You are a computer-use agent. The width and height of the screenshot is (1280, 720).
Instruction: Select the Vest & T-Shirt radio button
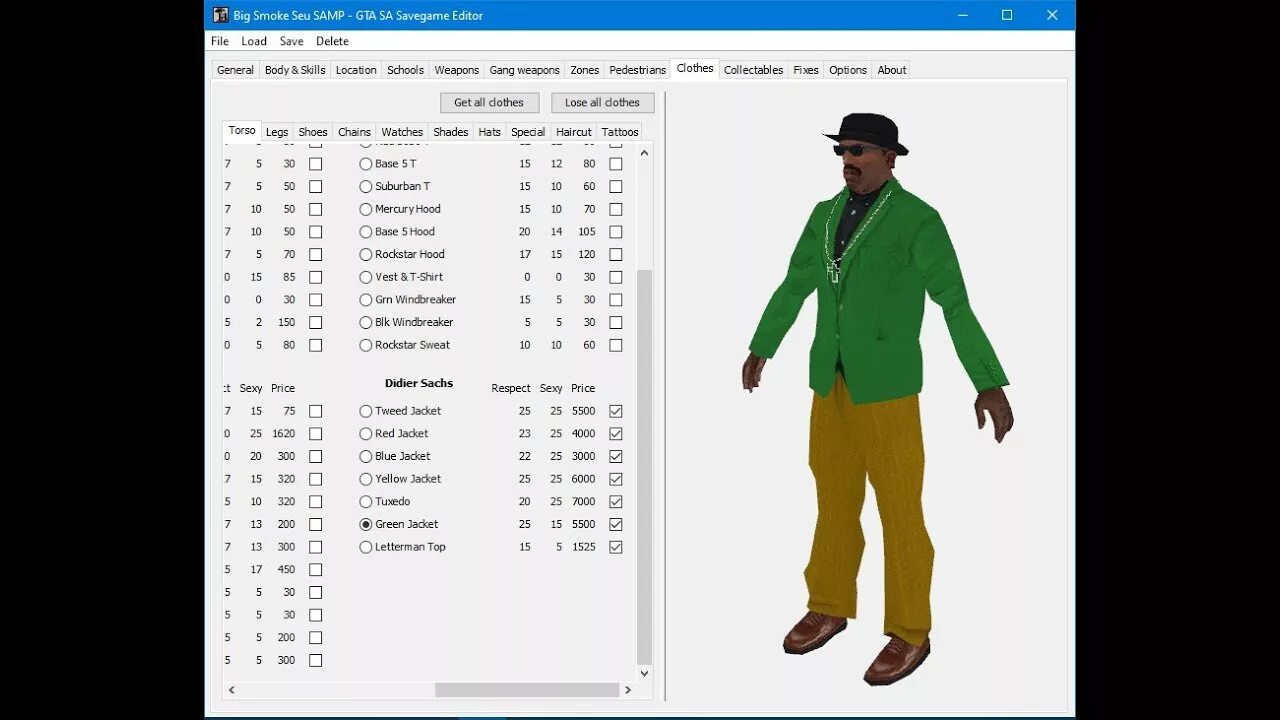click(x=366, y=277)
